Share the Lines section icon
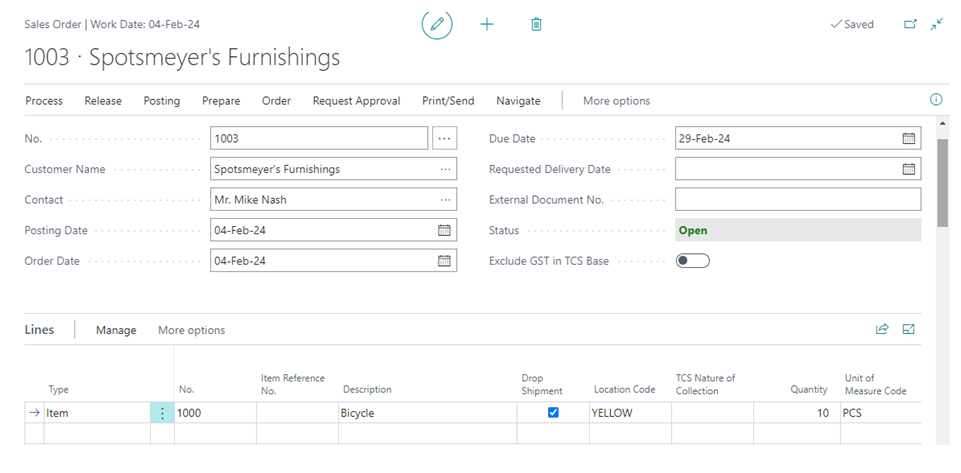Viewport: 961px width, 473px height. pyautogui.click(x=882, y=330)
